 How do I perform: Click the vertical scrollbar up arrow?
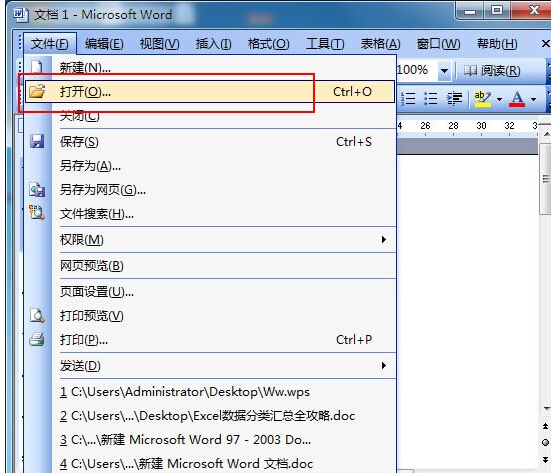(x=546, y=134)
